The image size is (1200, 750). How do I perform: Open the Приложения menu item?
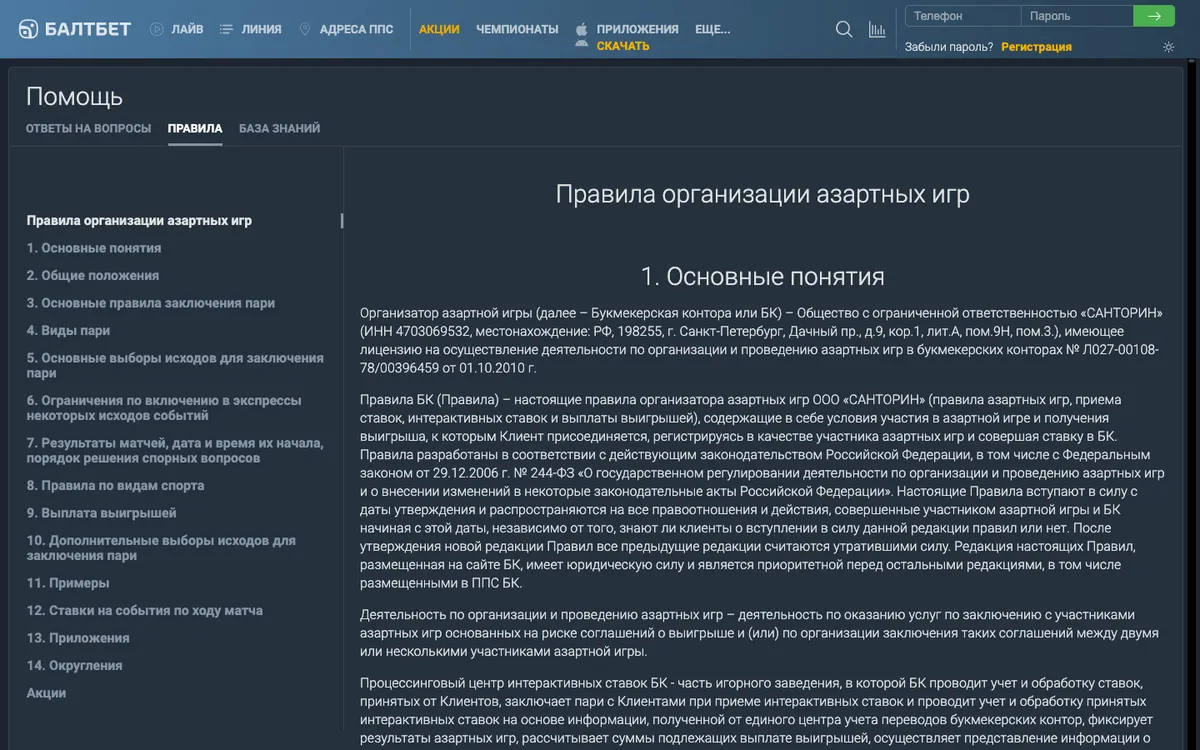pyautogui.click(x=638, y=29)
